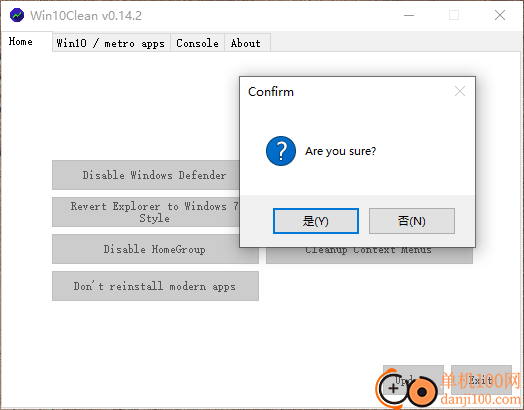Click the "Are you sure?" message text
This screenshot has width=524, height=410.
point(340,151)
